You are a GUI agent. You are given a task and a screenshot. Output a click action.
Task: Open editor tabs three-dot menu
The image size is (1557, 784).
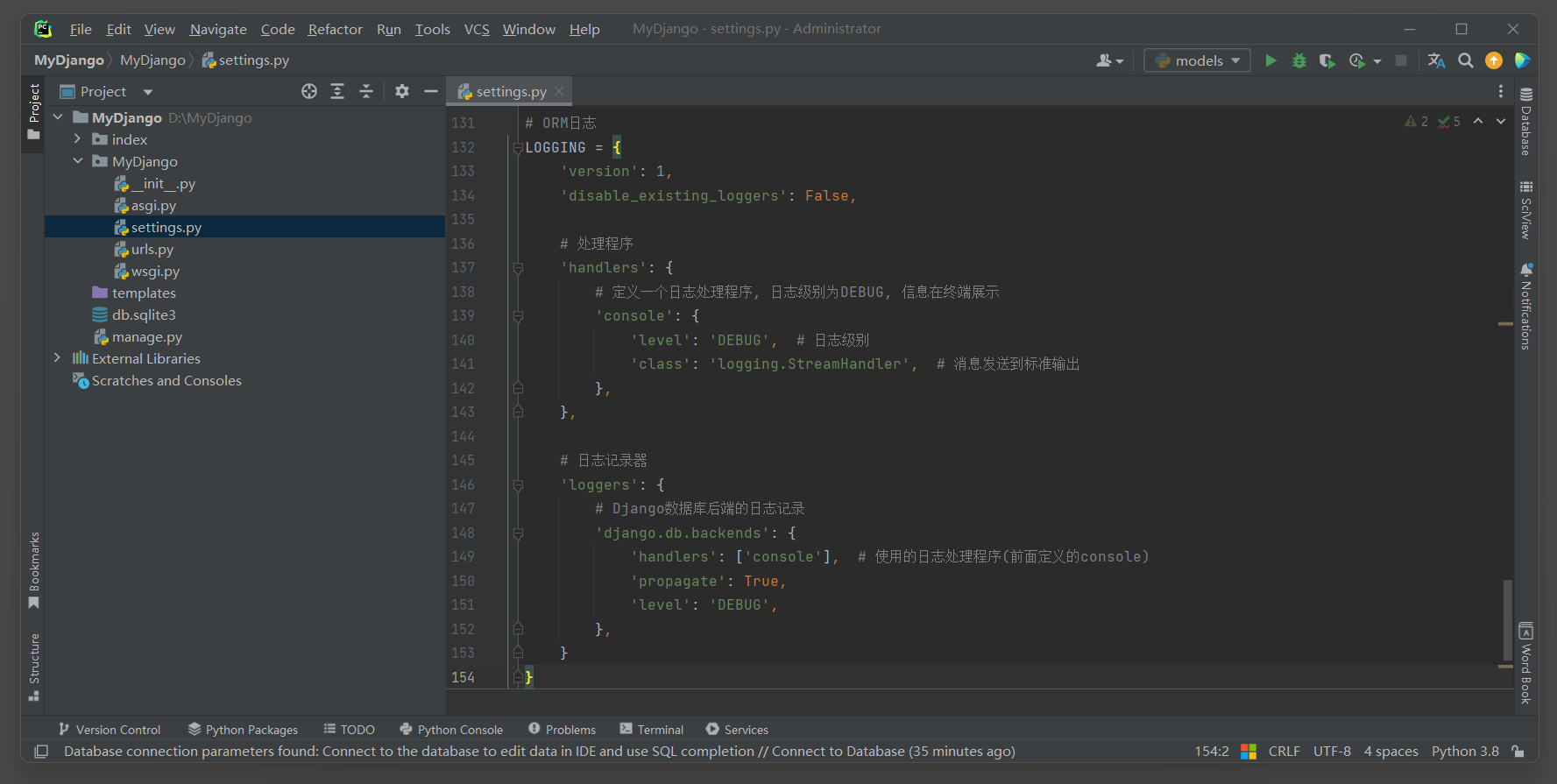tap(1501, 91)
